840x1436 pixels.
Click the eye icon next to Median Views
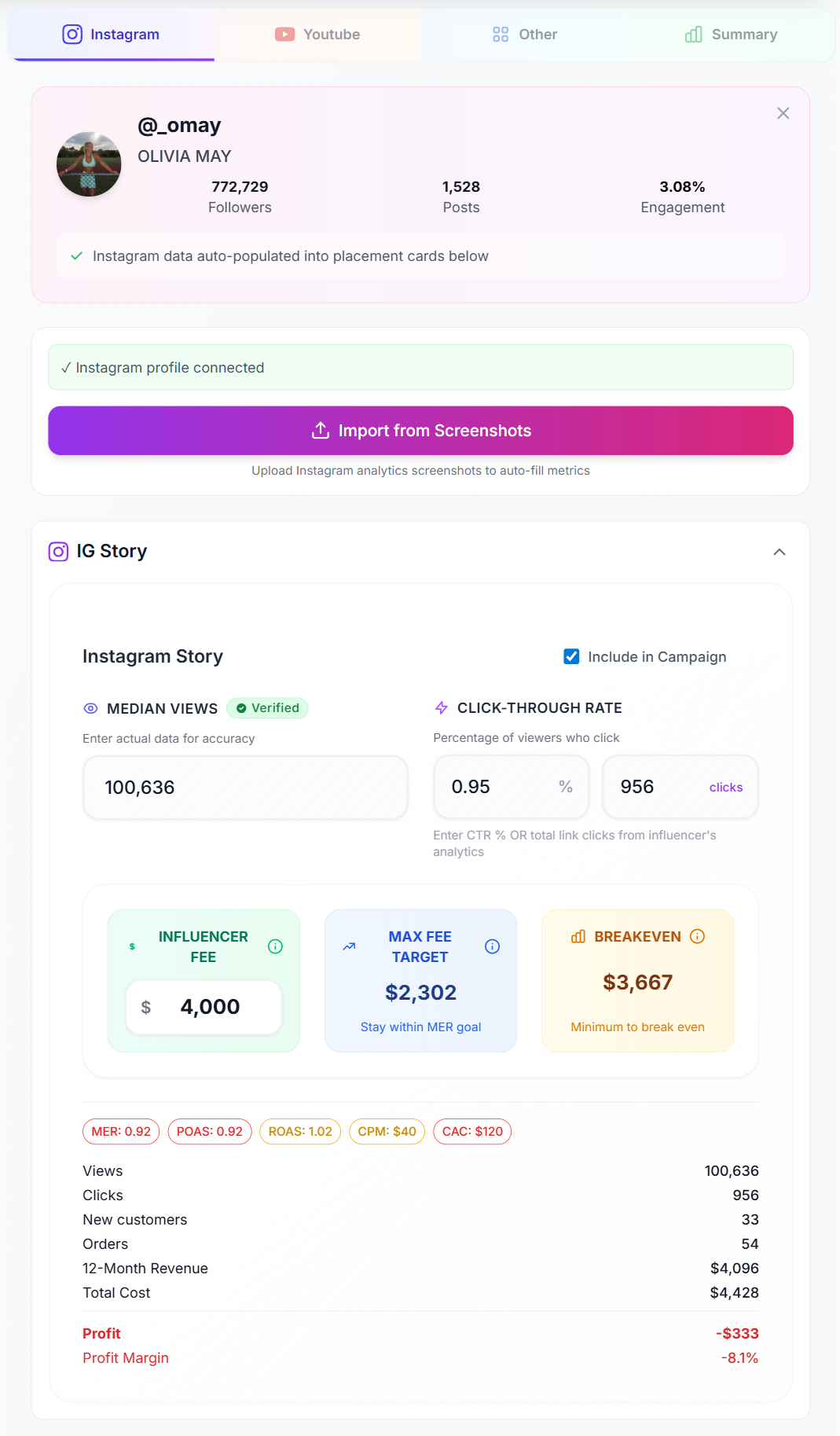pos(91,708)
